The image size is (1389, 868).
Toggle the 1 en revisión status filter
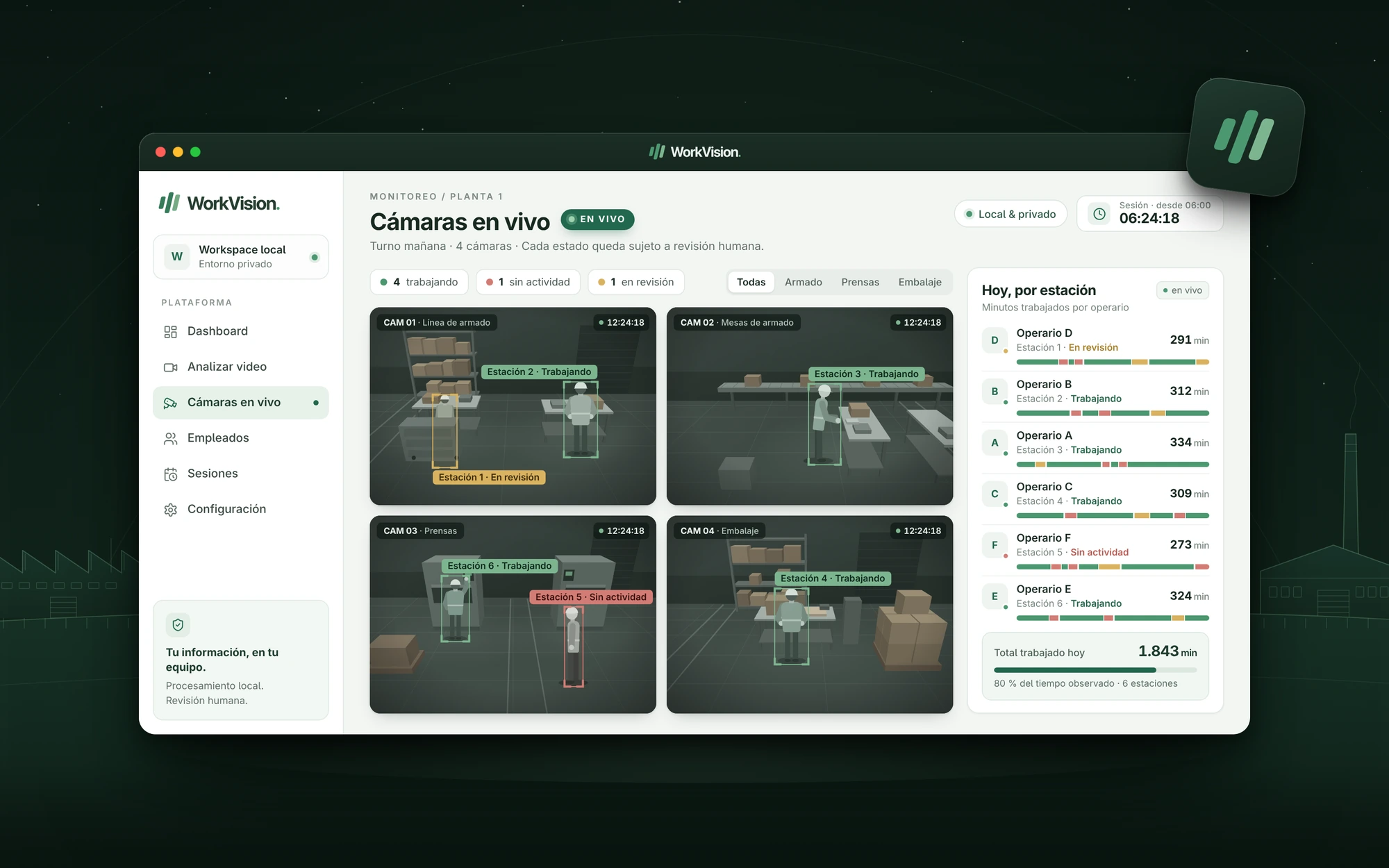click(x=636, y=282)
